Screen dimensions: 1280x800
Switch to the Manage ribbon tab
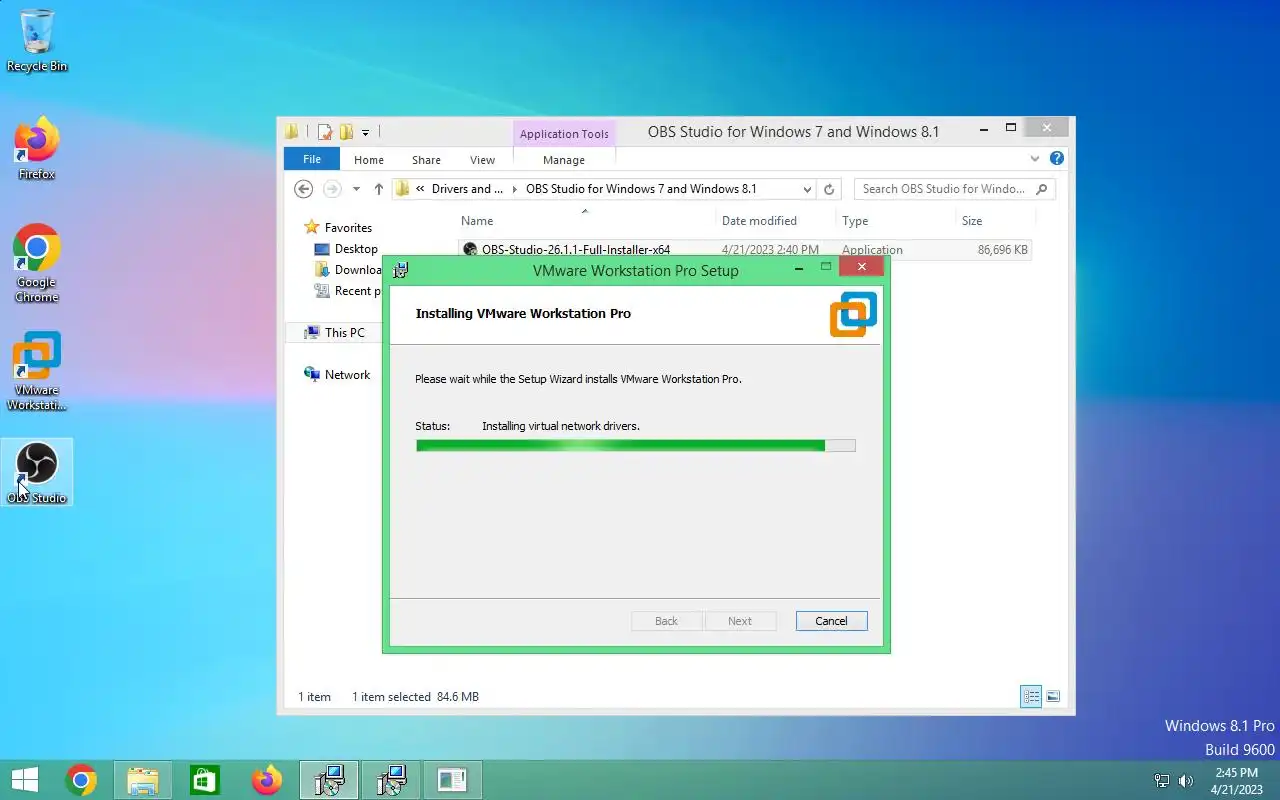564,160
